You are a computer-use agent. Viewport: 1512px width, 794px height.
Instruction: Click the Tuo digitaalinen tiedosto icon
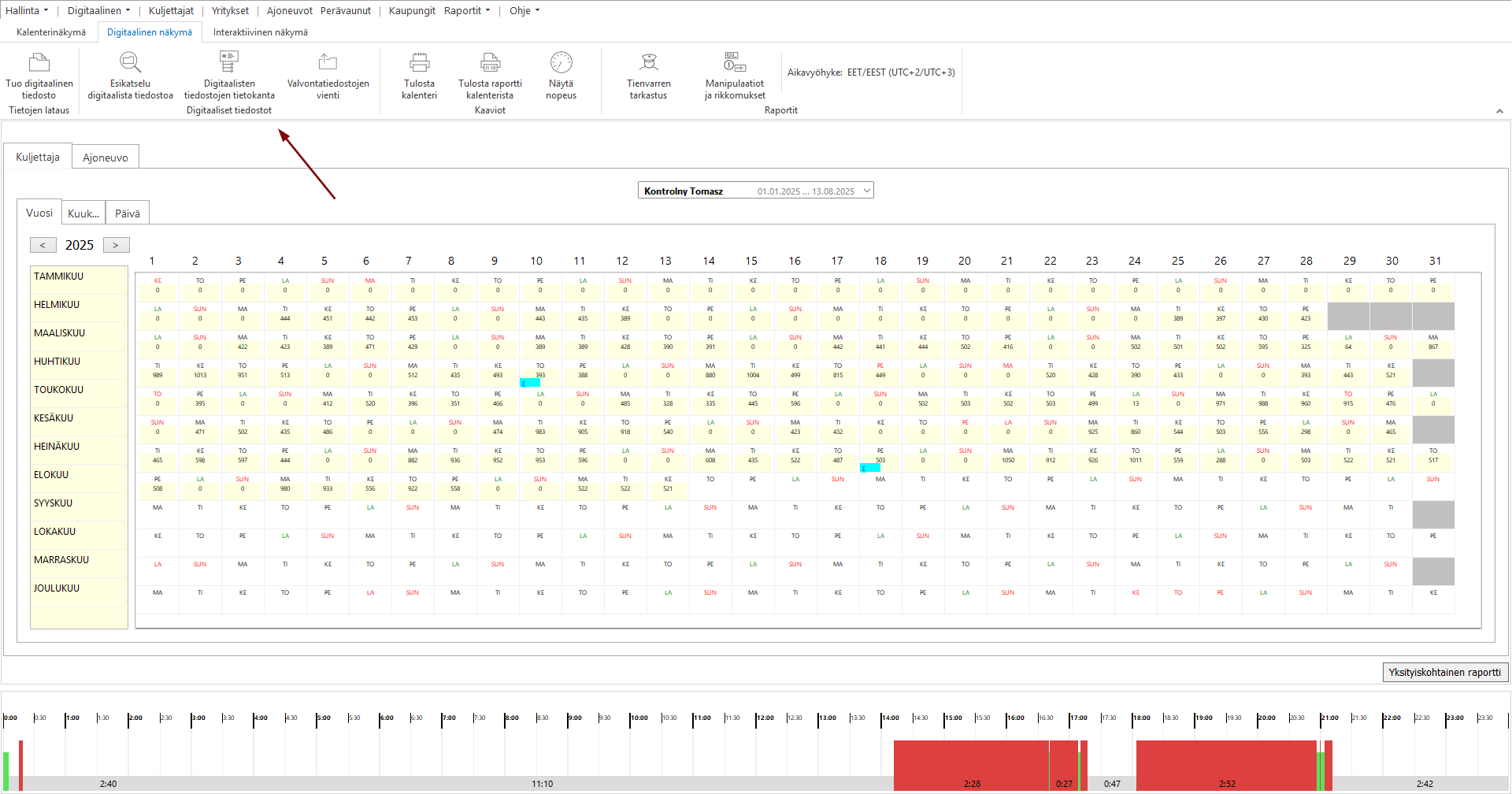tap(39, 62)
